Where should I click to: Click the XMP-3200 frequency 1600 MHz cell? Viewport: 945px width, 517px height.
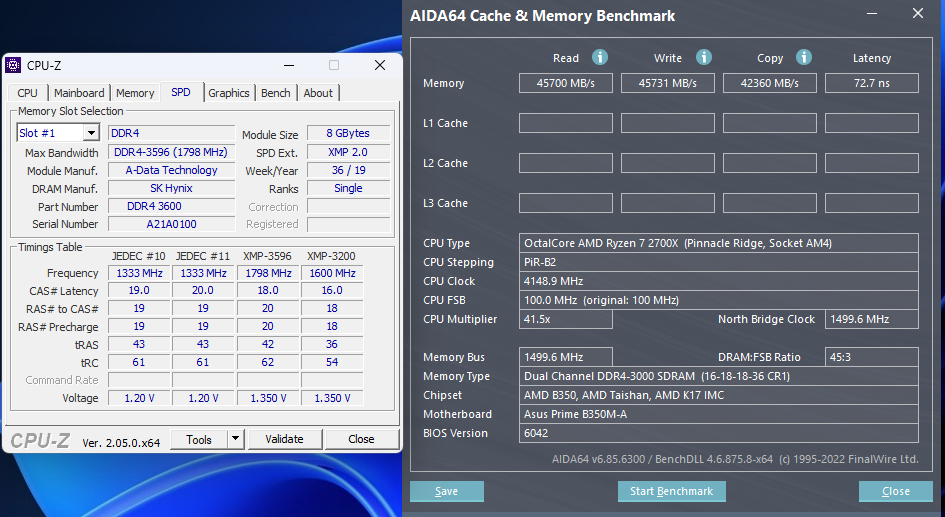332,273
